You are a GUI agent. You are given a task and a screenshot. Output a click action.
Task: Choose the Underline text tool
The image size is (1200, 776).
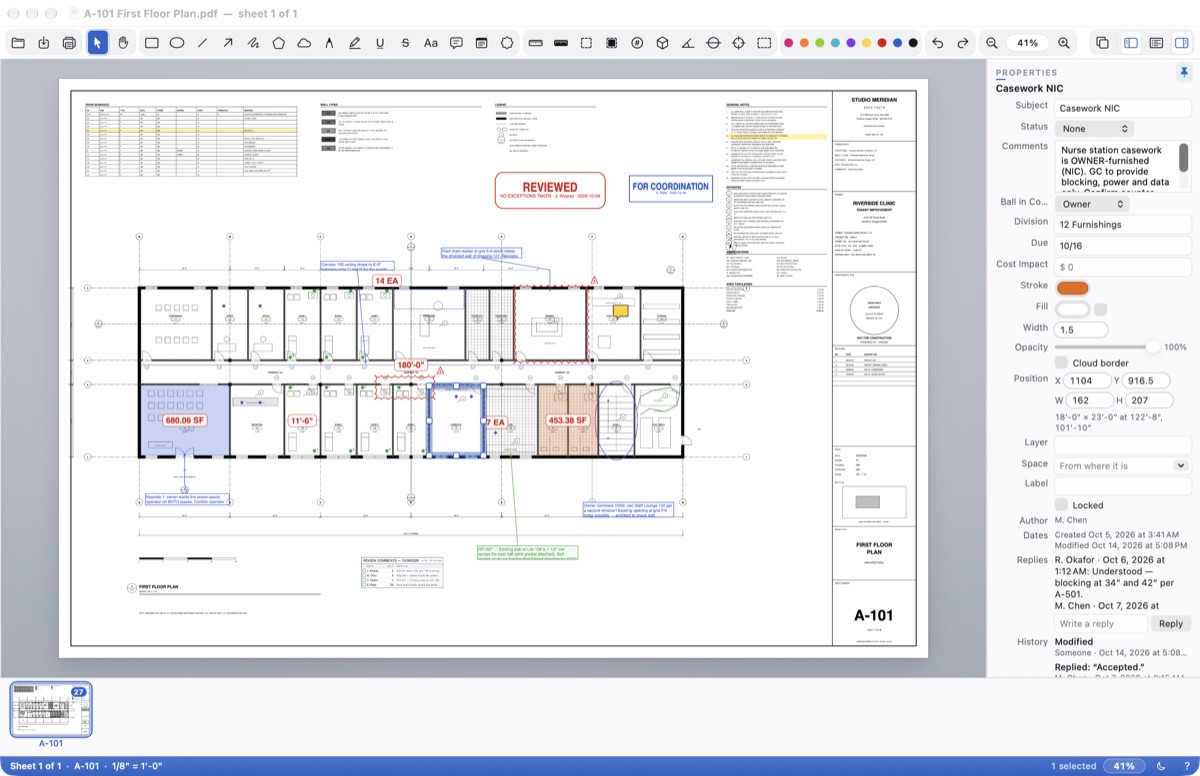[380, 43]
